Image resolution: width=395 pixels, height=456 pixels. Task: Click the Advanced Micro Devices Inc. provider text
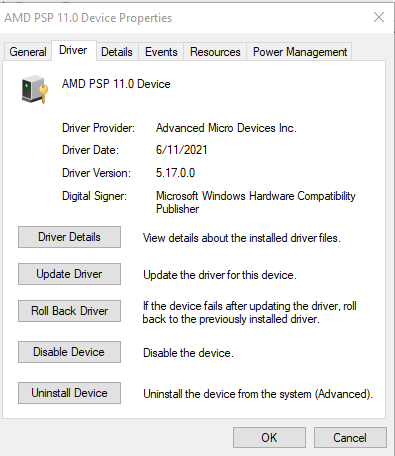tap(226, 128)
